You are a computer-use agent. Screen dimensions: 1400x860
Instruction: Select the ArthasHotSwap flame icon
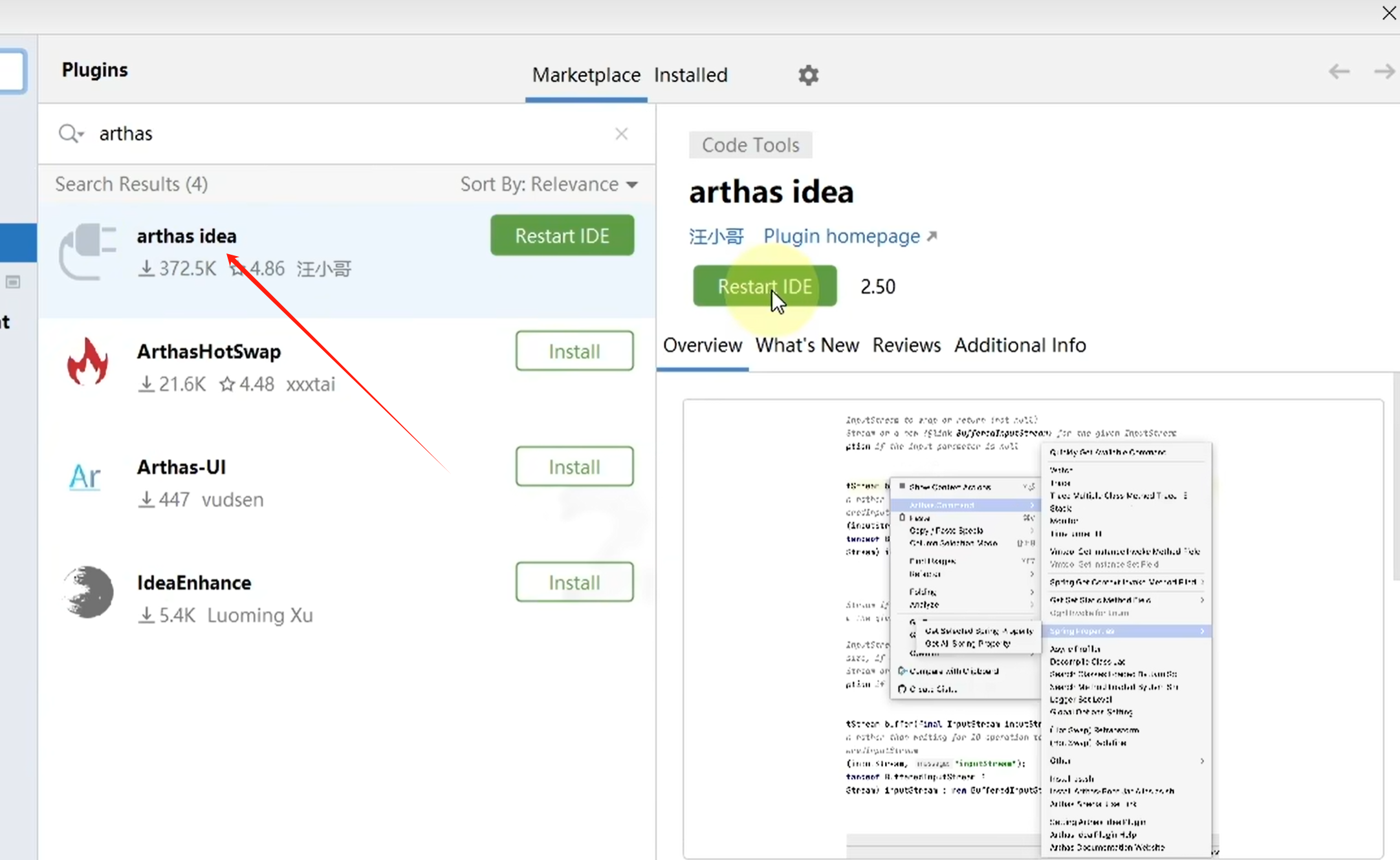[88, 361]
